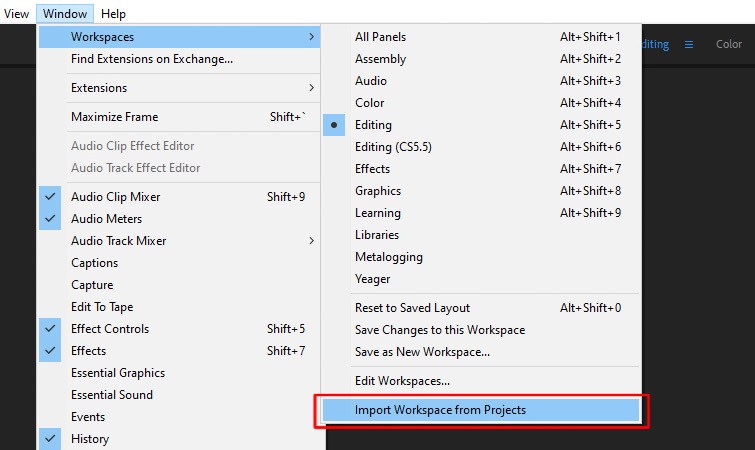Open the Edit To Tape panel
Viewport: 755px width, 450px height.
[x=179, y=307]
